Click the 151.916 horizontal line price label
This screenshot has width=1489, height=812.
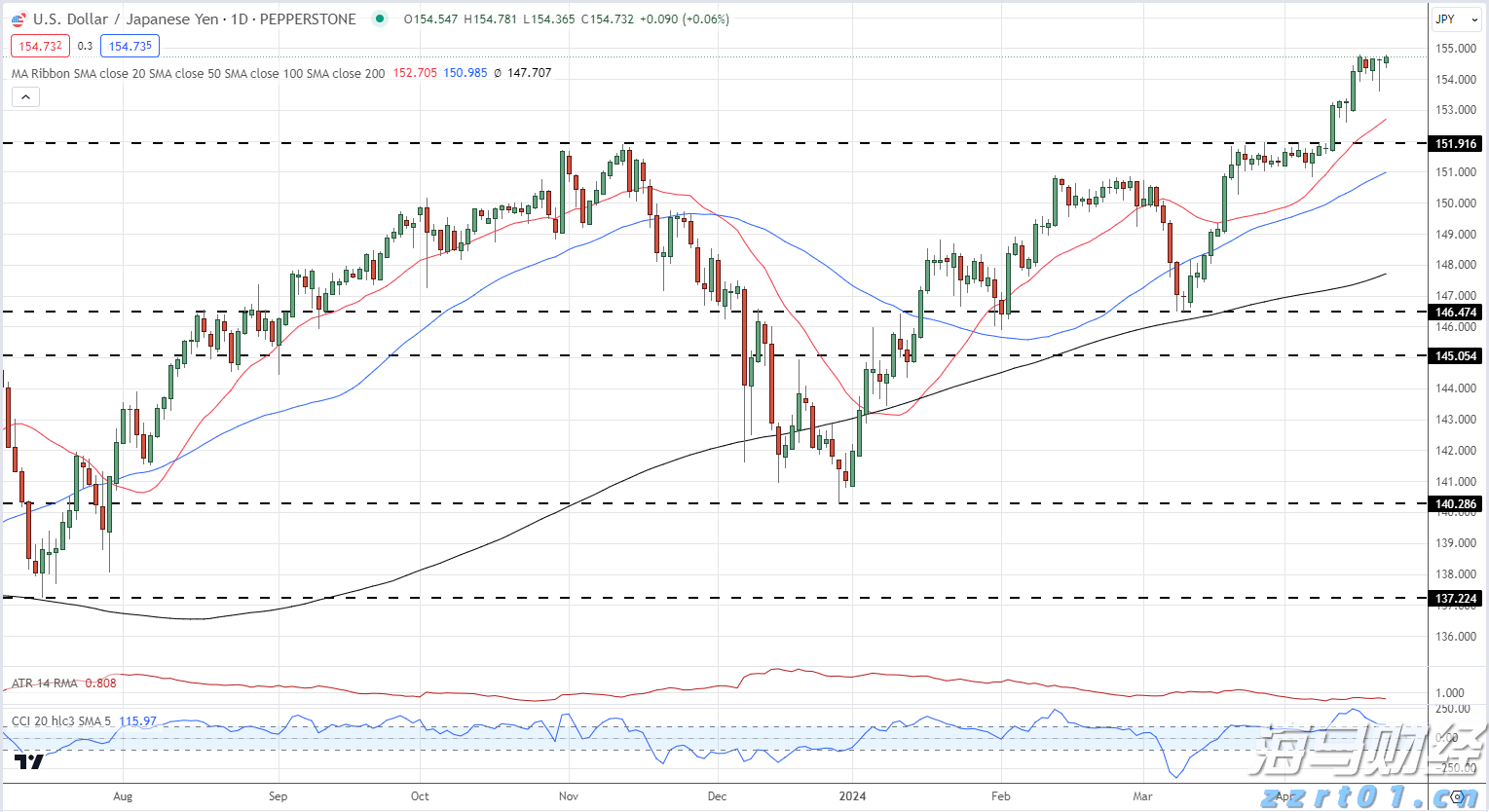coord(1456,144)
